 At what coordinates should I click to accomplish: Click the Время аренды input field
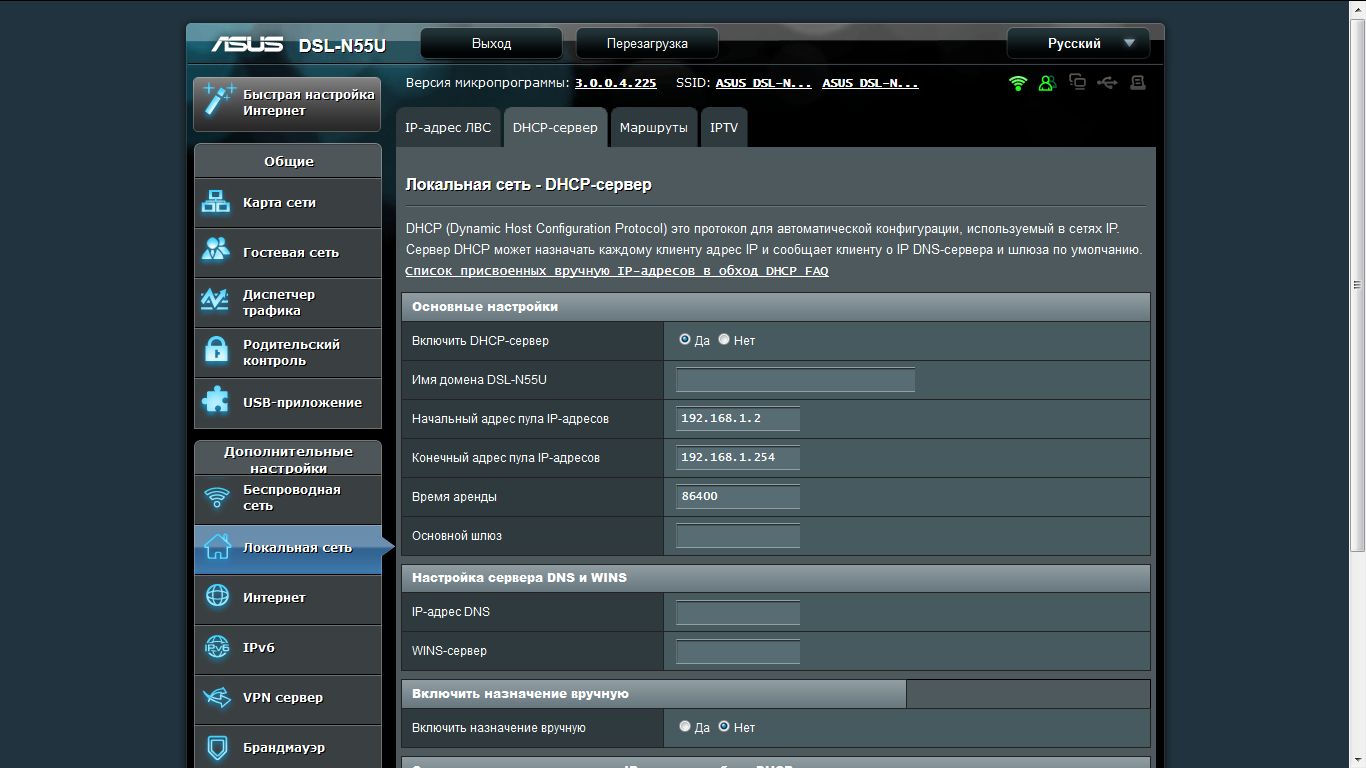click(x=737, y=496)
